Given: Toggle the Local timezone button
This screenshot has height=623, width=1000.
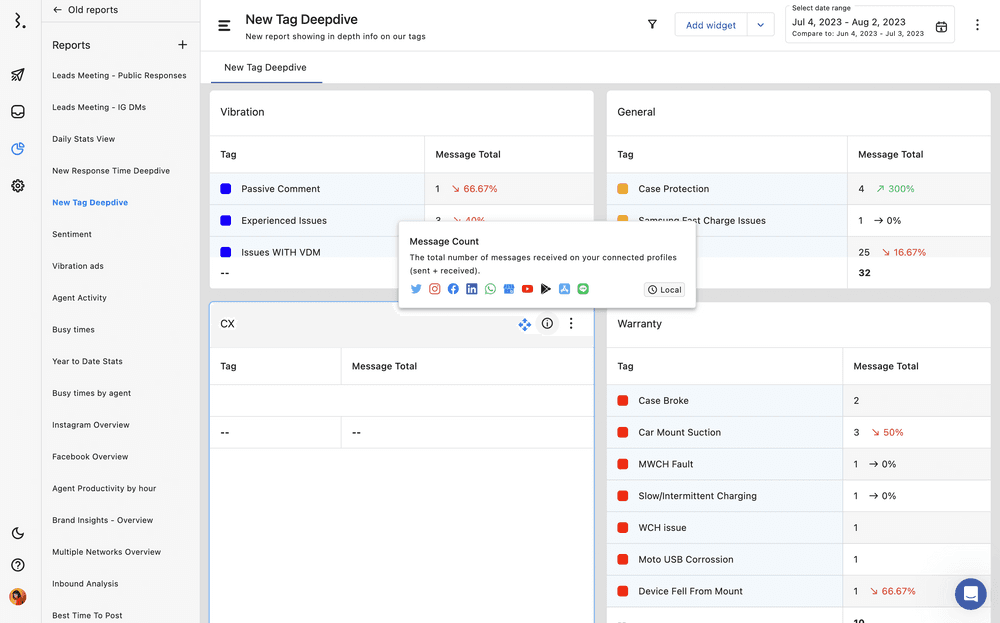Looking at the screenshot, I should [x=664, y=290].
